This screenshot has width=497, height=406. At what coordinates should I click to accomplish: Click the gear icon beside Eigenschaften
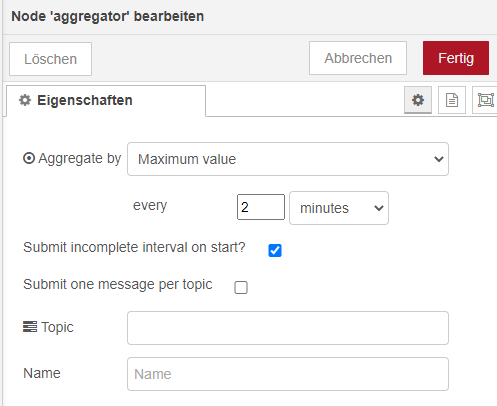[25, 100]
